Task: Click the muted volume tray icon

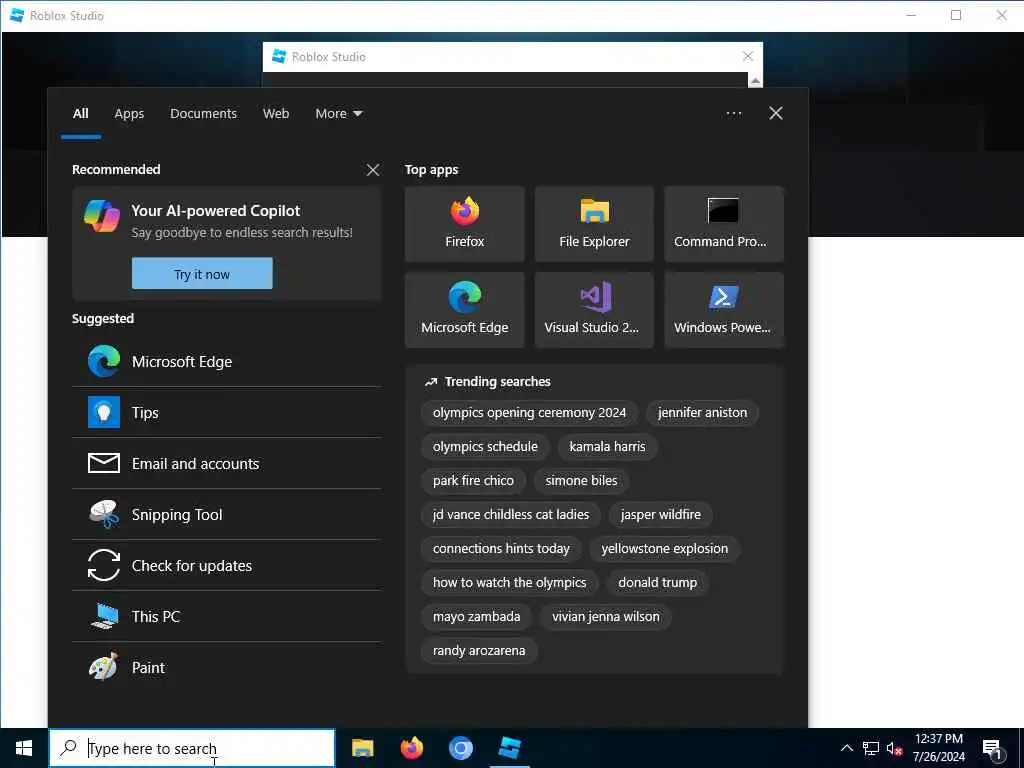Action: click(894, 749)
